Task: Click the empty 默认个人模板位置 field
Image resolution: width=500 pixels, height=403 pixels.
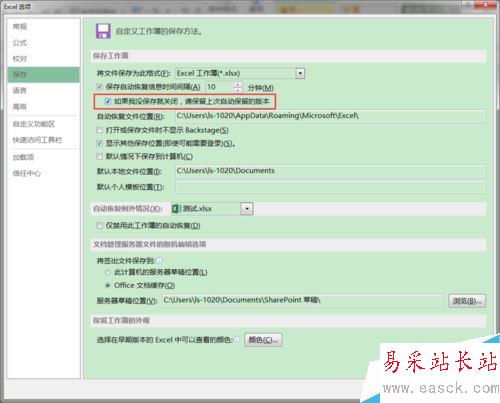Action: (x=330, y=187)
